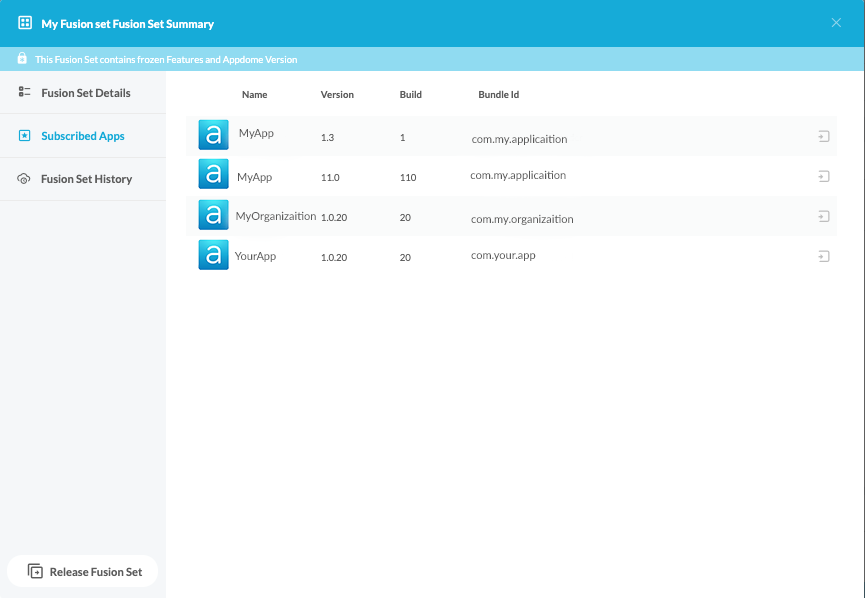Switch to the Subscribed Apps tab
This screenshot has width=865, height=598.
pyautogui.click(x=83, y=136)
